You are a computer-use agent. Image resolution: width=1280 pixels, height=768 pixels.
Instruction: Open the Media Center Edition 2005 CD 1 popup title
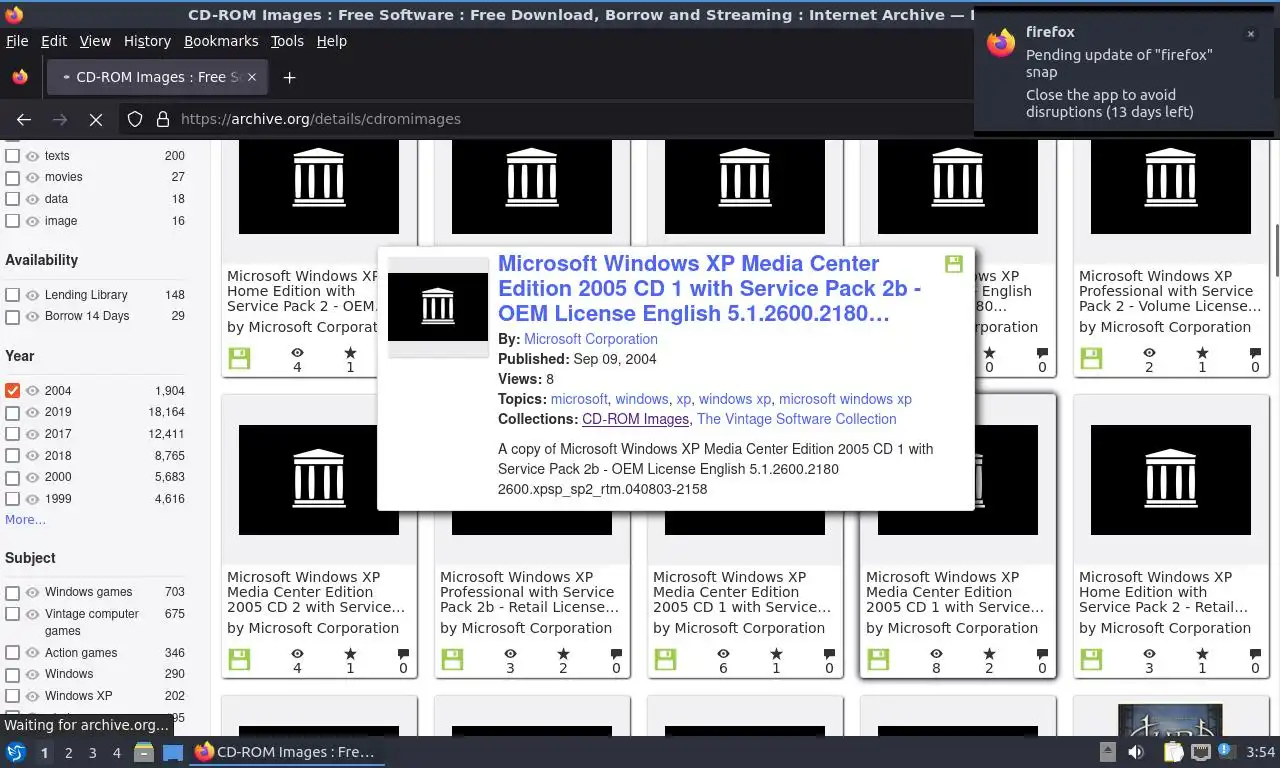[709, 288]
